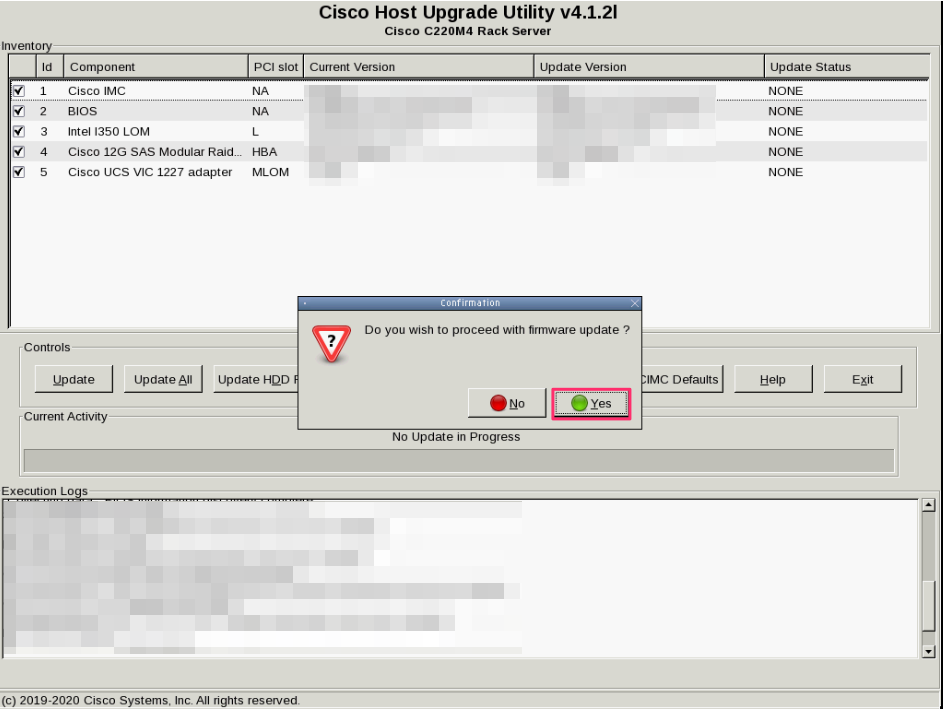Image resolution: width=943 pixels, height=712 pixels.
Task: Select the BIOS row text
Action: pos(82,111)
